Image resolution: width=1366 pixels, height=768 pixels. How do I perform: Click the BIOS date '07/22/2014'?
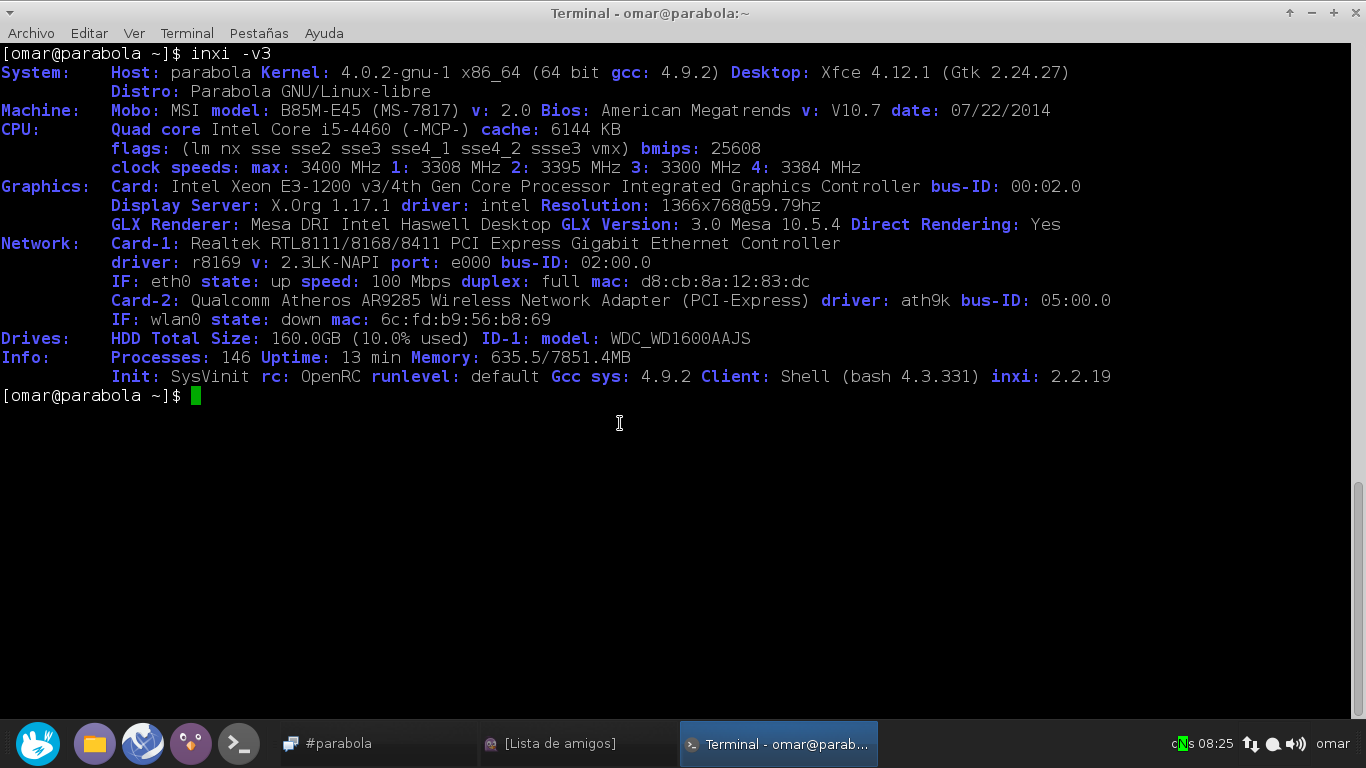coord(1001,111)
